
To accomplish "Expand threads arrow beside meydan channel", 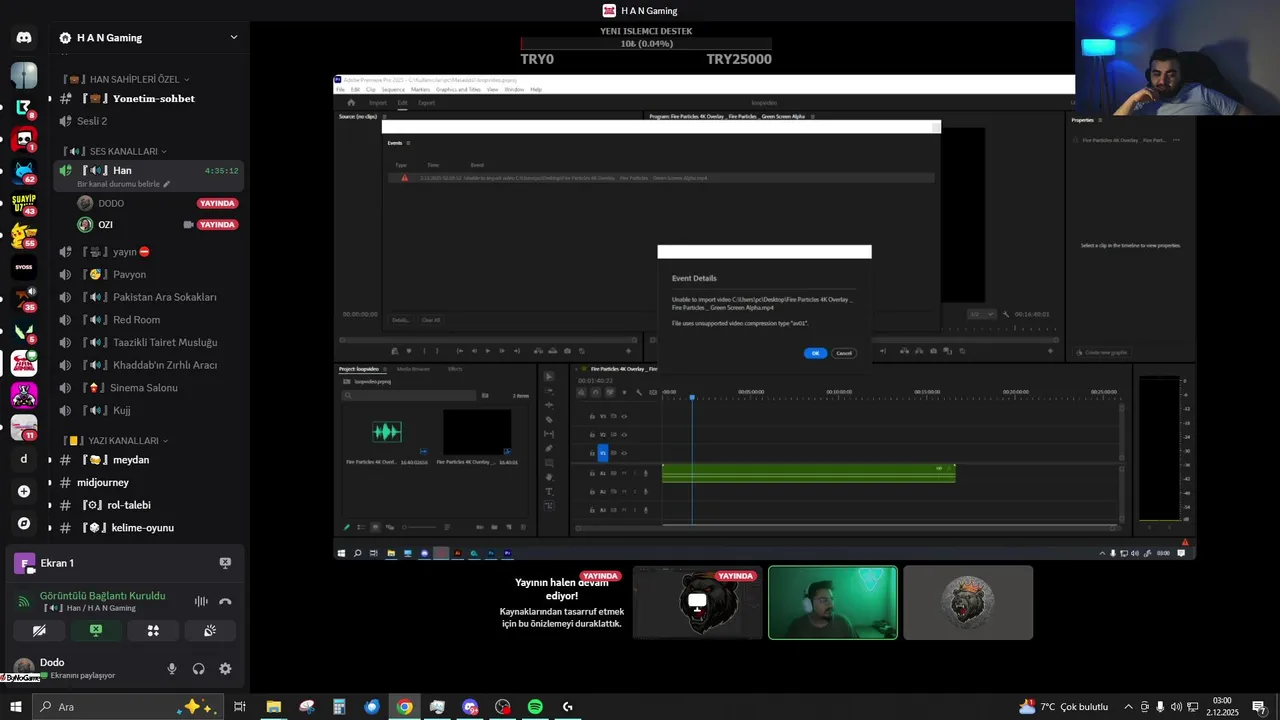I will pos(50,460).
